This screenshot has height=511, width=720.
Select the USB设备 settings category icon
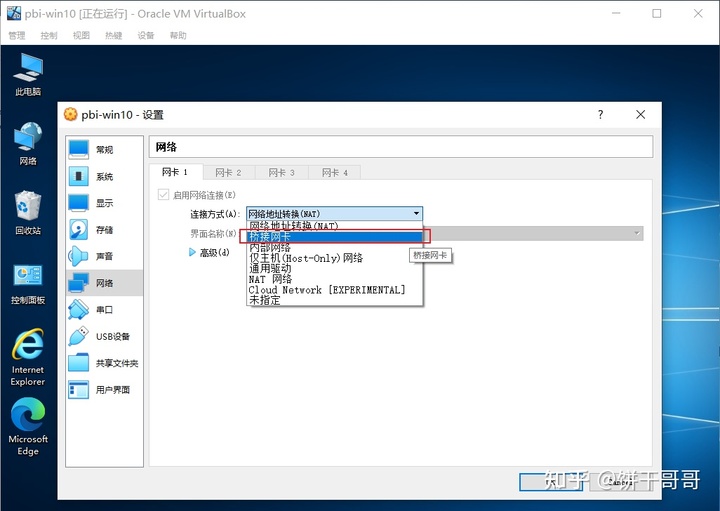click(x=79, y=336)
